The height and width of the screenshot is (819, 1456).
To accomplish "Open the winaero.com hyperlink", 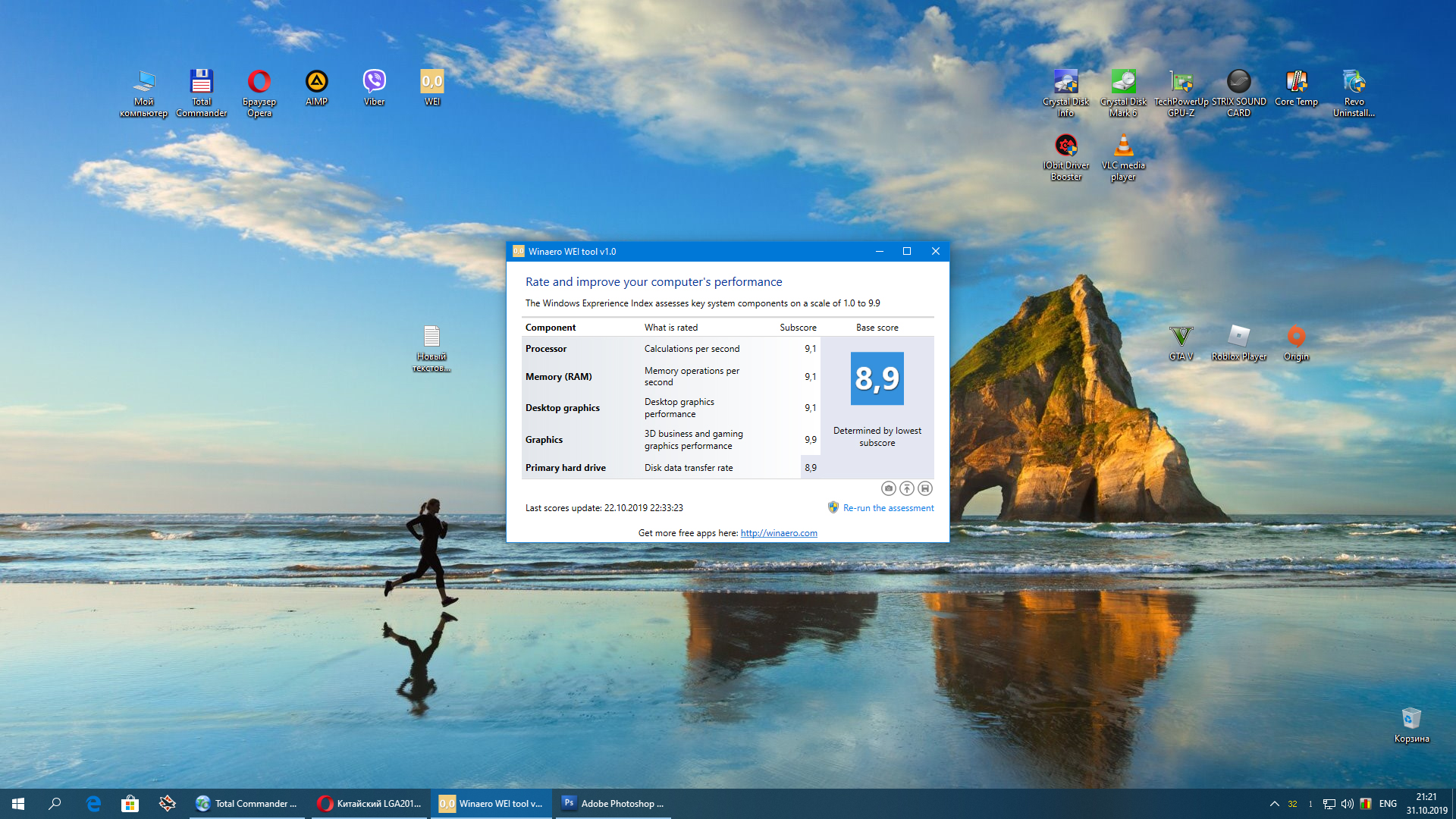I will [x=778, y=533].
